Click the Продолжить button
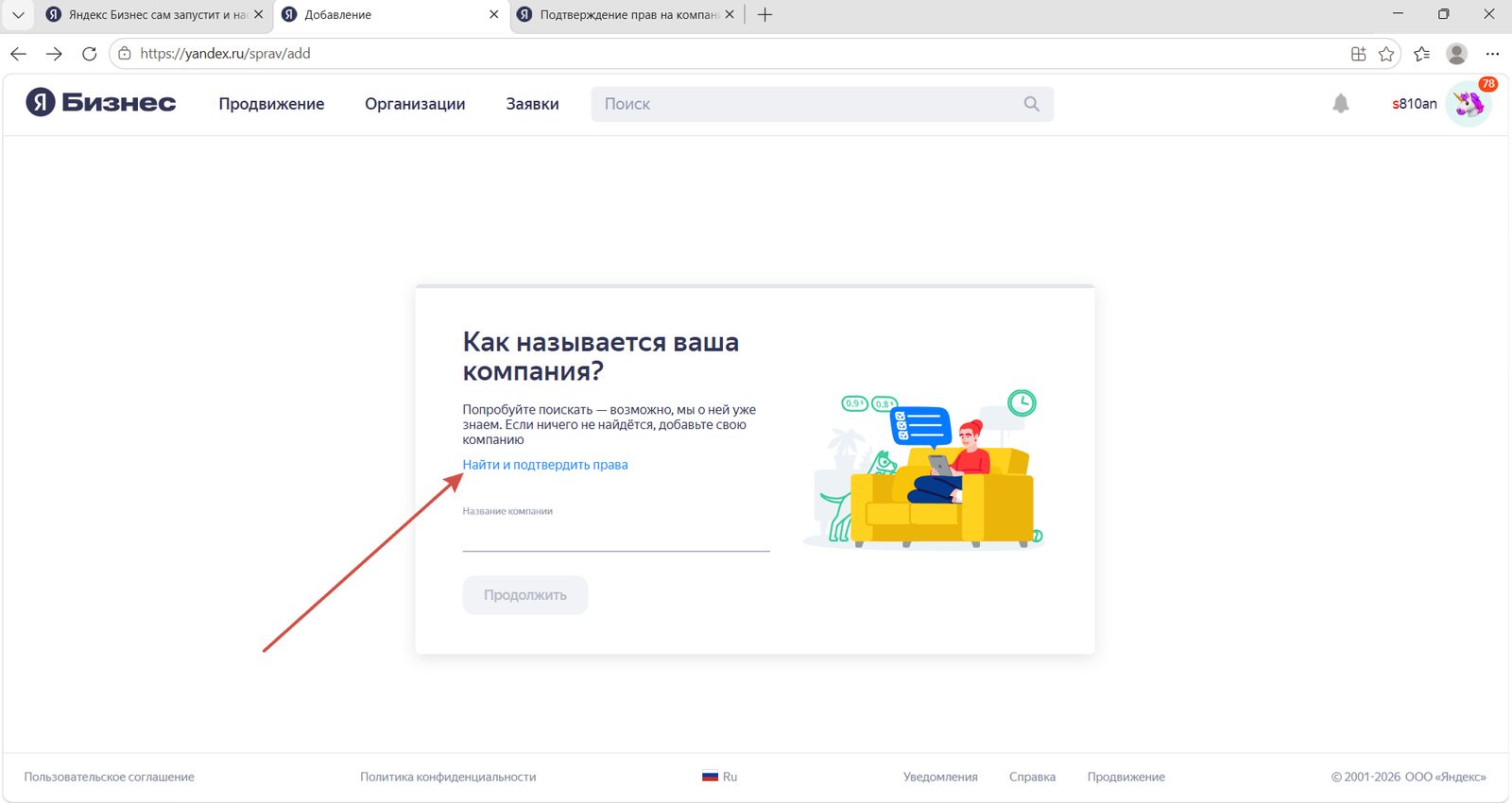Viewport: 1512px width, 803px height. (525, 595)
